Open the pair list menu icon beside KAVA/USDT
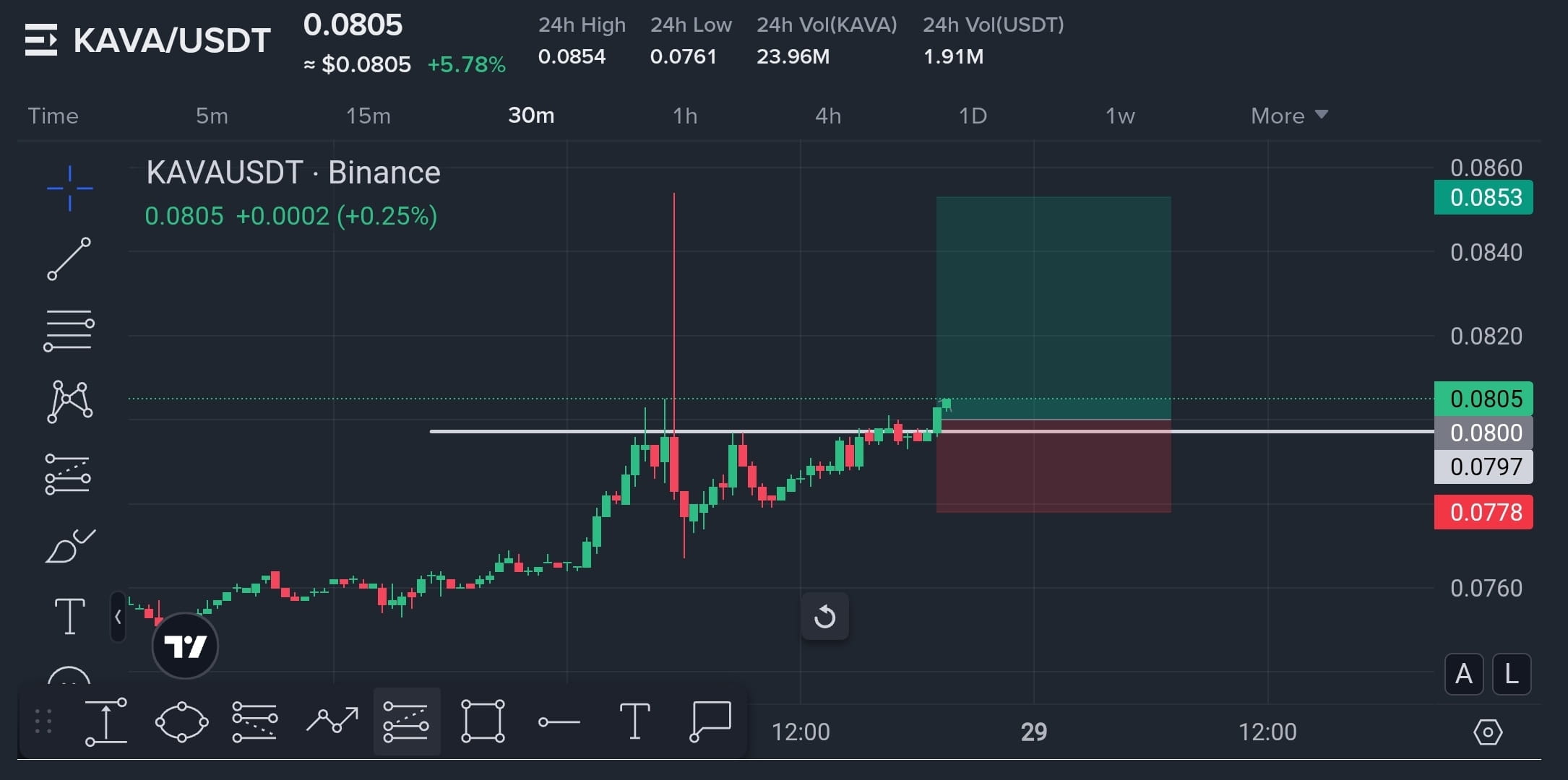This screenshot has width=1568, height=780. point(40,40)
